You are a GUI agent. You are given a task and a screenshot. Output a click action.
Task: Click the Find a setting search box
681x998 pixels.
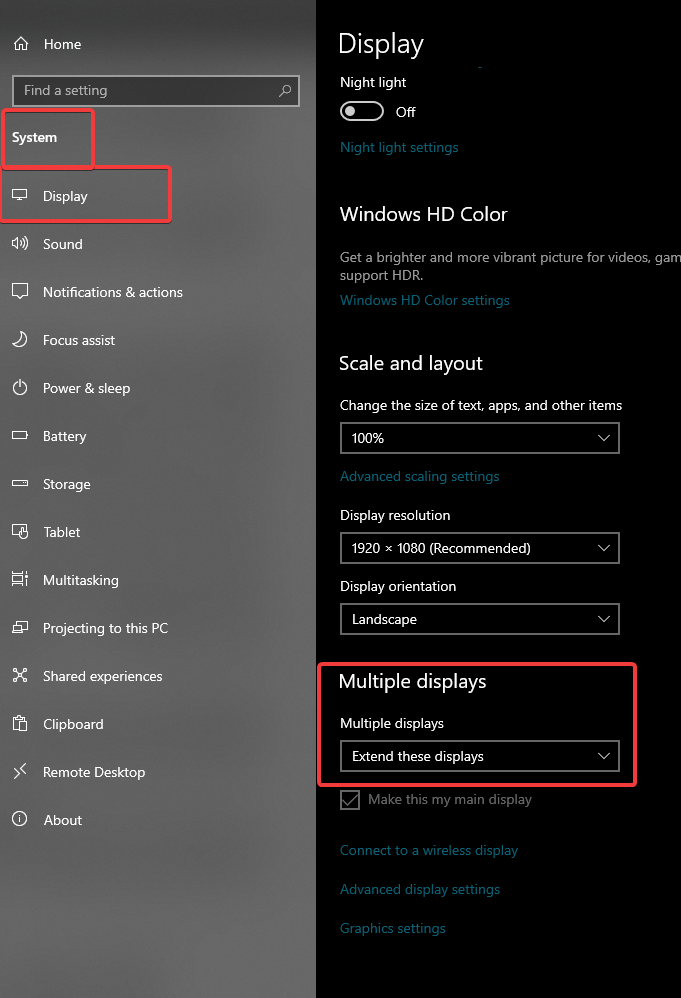coord(155,90)
